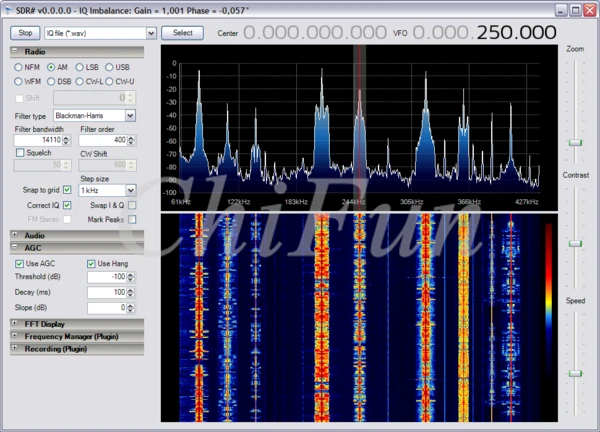
Task: Select the USB demodulation mode
Action: (109, 67)
